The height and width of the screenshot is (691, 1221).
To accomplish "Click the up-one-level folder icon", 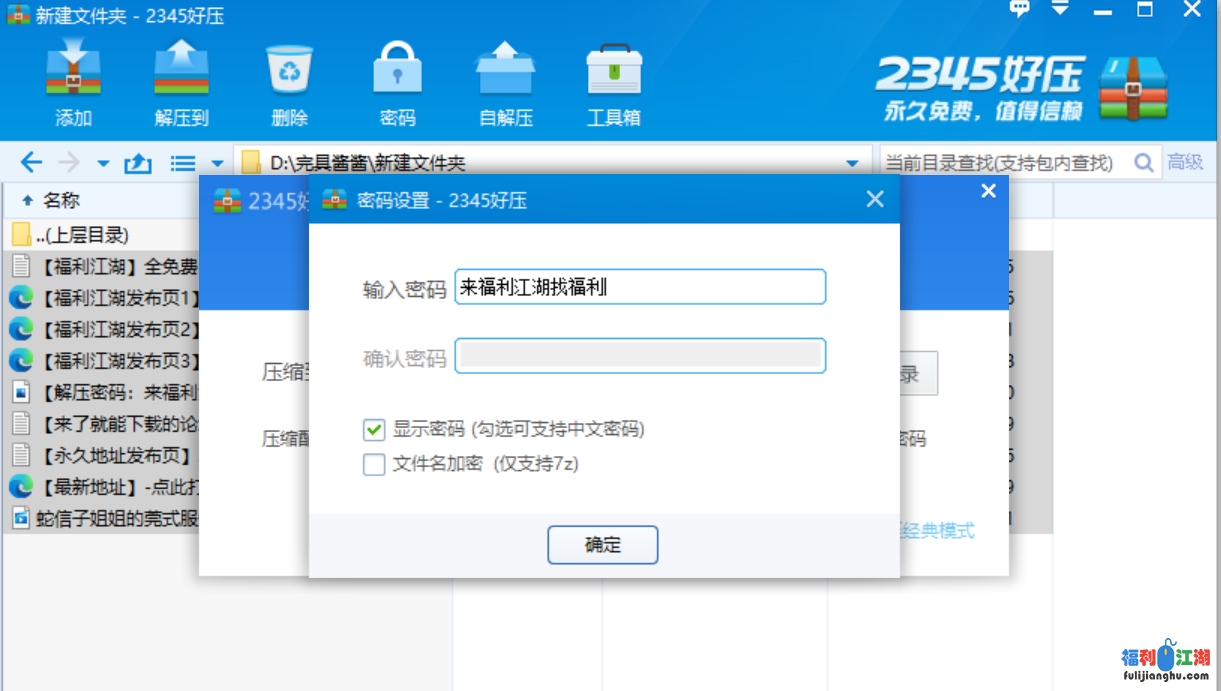I will [x=138, y=163].
